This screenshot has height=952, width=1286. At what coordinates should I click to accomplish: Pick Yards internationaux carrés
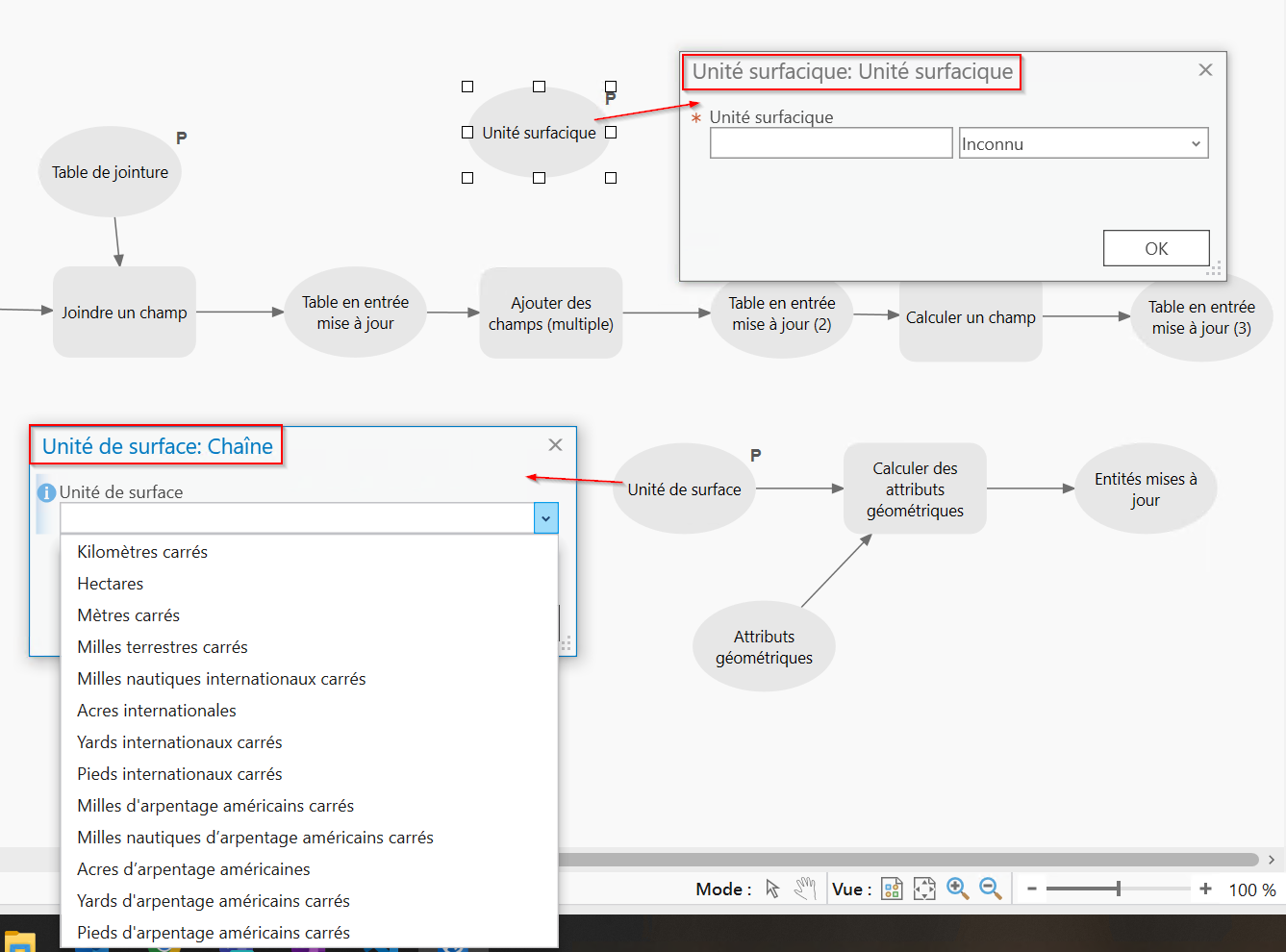[309, 742]
